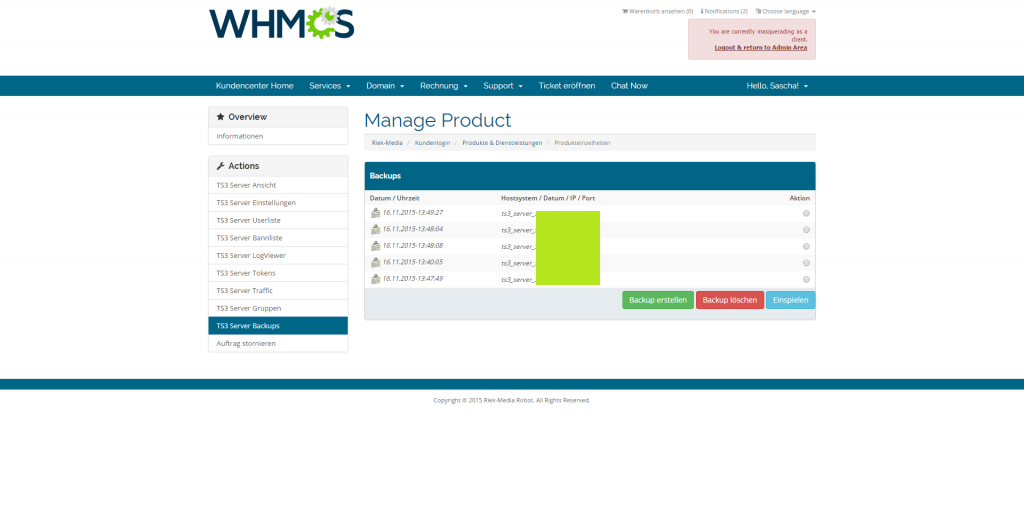1024x527 pixels.
Task: Expand the Services dropdown menu
Action: point(329,86)
